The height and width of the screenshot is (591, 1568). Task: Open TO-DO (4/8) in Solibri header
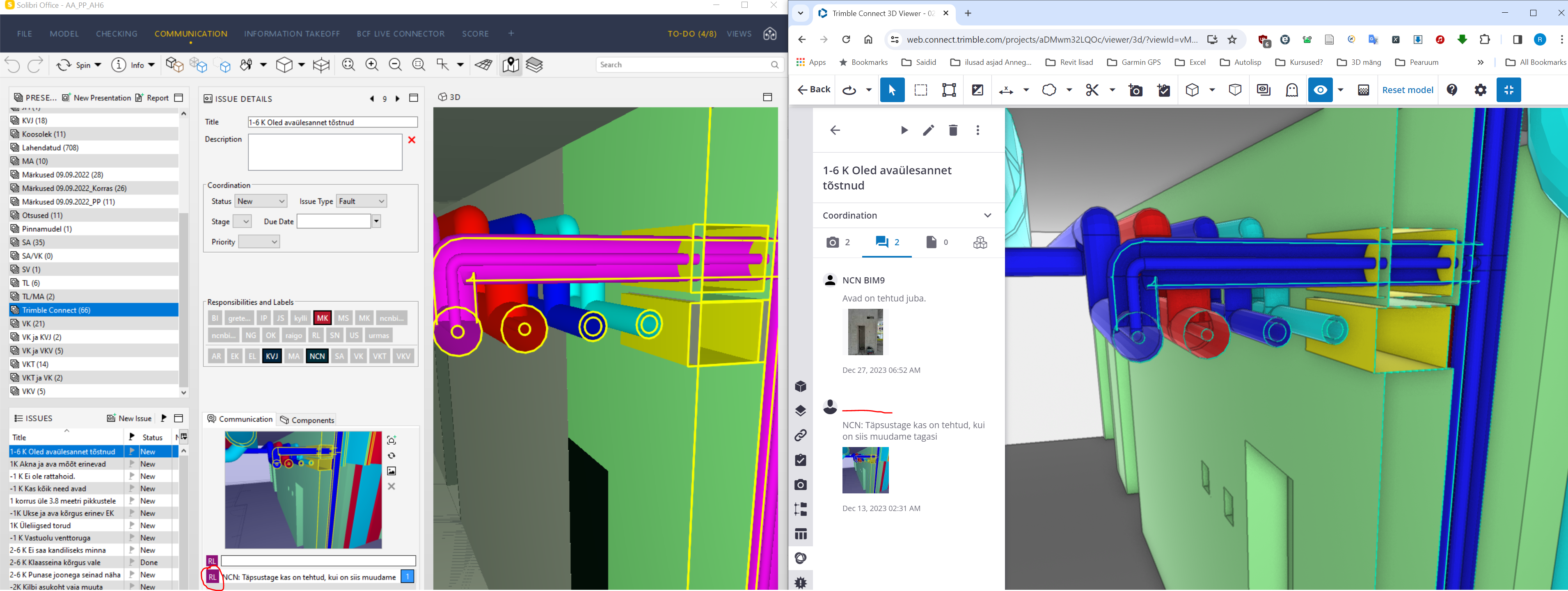[x=691, y=34]
